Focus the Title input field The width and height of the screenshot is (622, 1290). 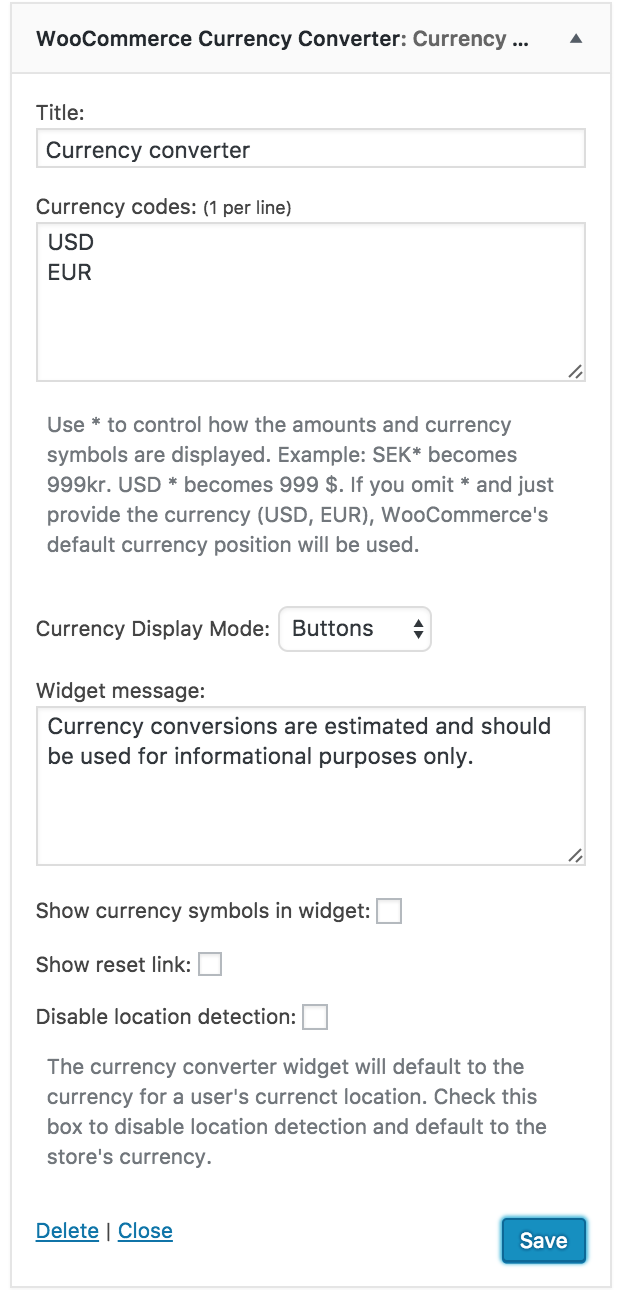(310, 150)
